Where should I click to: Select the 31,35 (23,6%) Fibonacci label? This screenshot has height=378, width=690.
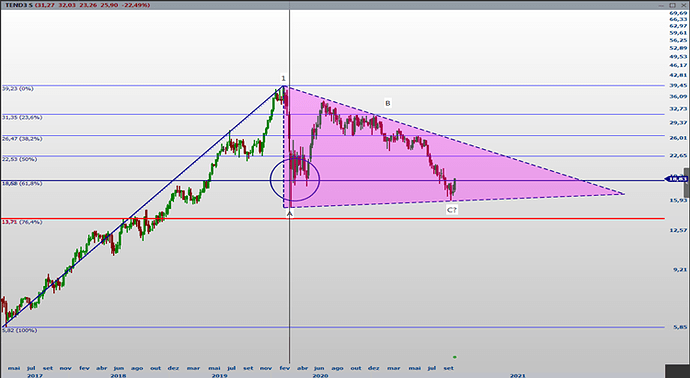[x=22, y=117]
